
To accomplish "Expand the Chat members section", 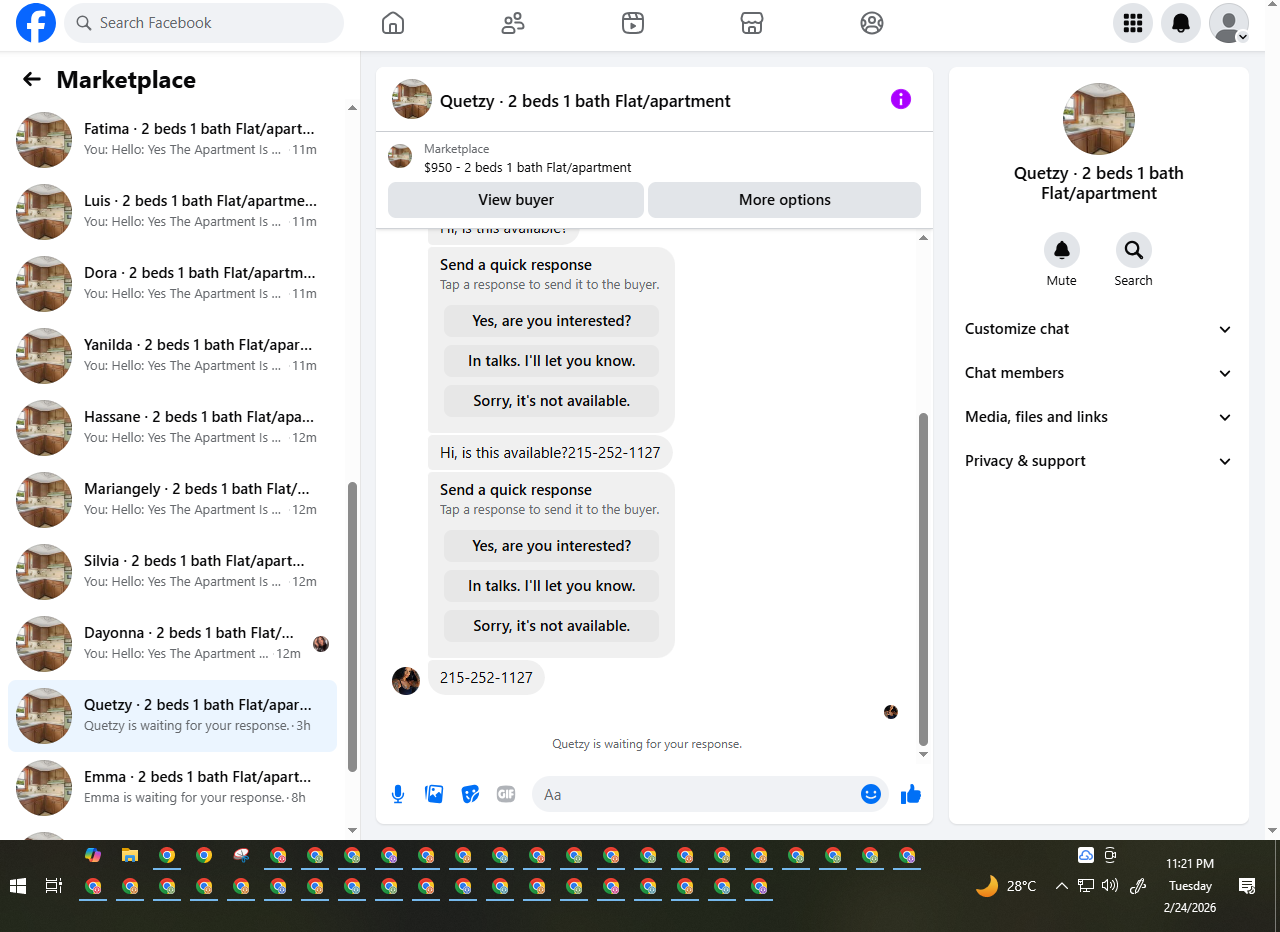I will [1099, 373].
